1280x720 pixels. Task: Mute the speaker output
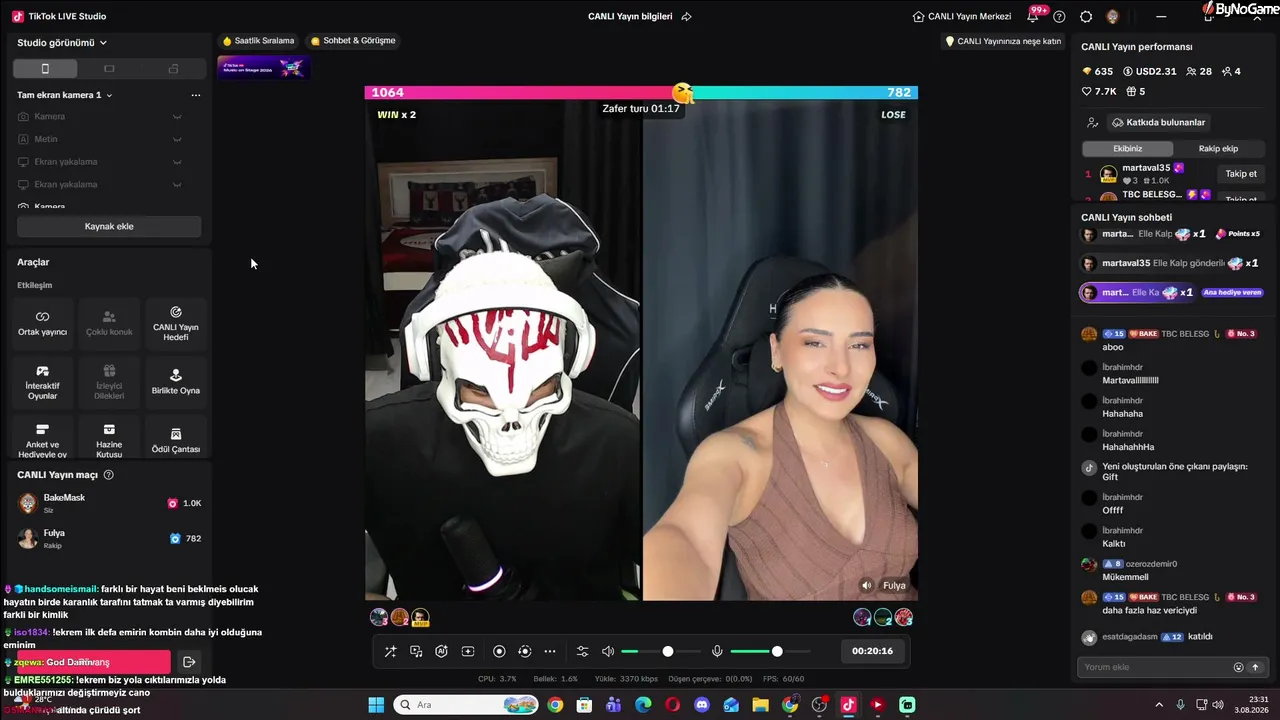click(x=608, y=651)
